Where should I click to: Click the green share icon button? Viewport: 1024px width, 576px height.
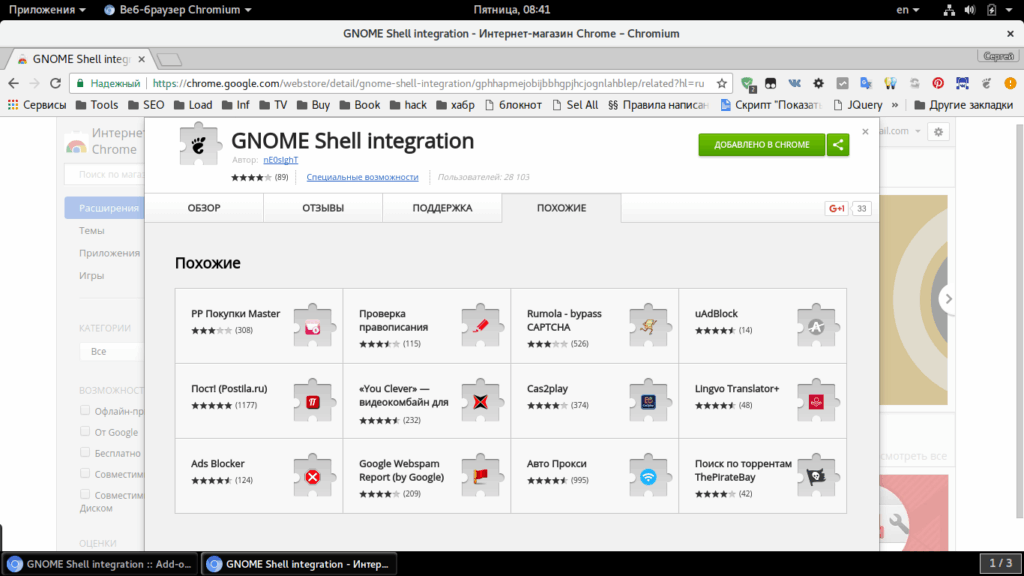click(838, 144)
